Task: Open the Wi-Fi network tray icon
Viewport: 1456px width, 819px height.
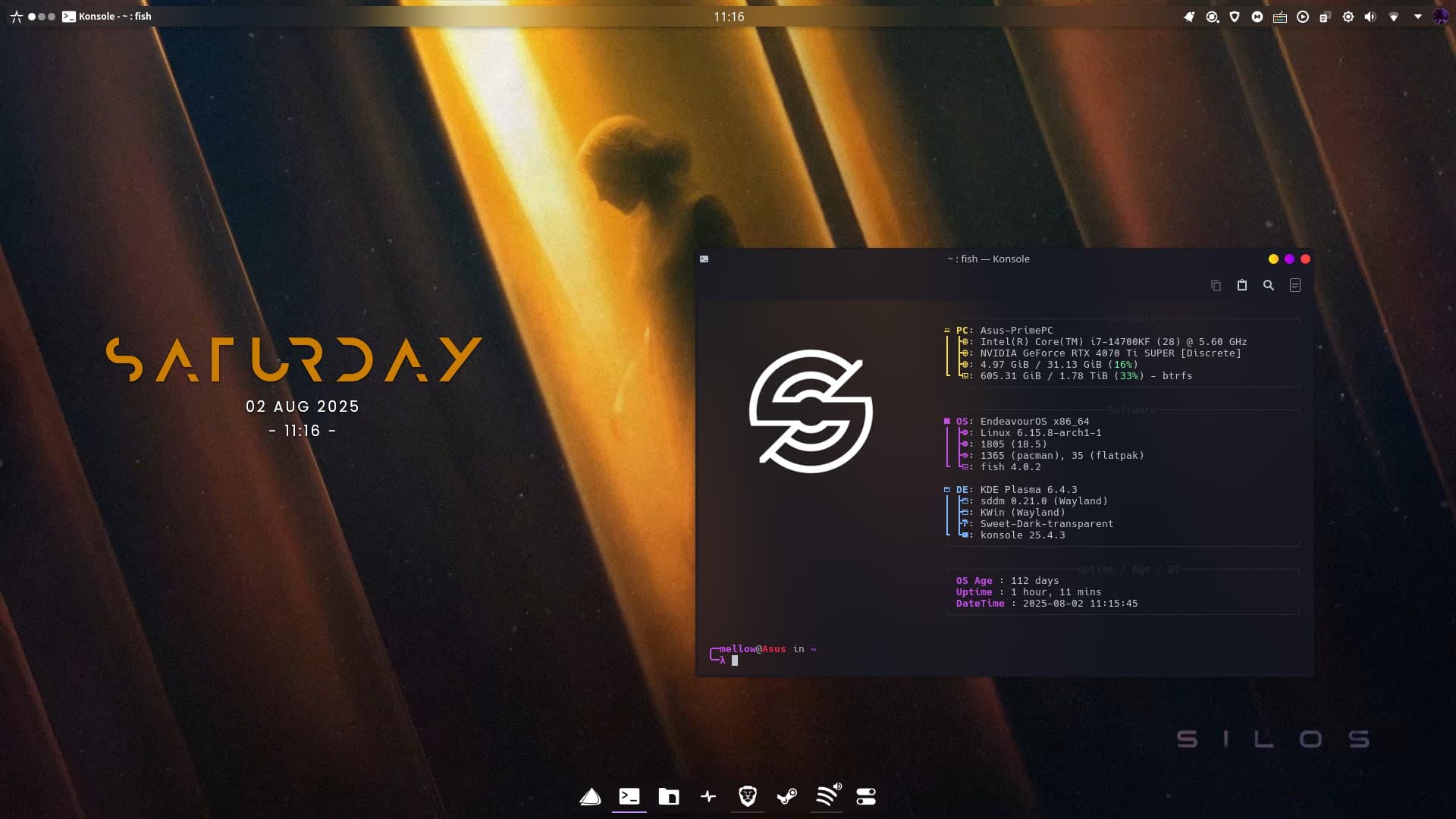Action: click(1394, 17)
